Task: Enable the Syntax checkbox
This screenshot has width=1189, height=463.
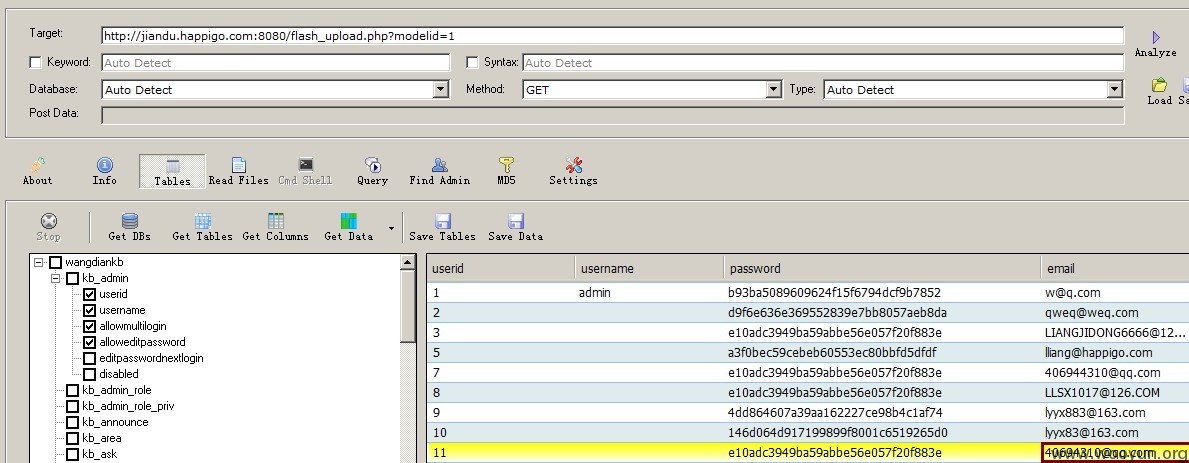Action: [x=472, y=62]
